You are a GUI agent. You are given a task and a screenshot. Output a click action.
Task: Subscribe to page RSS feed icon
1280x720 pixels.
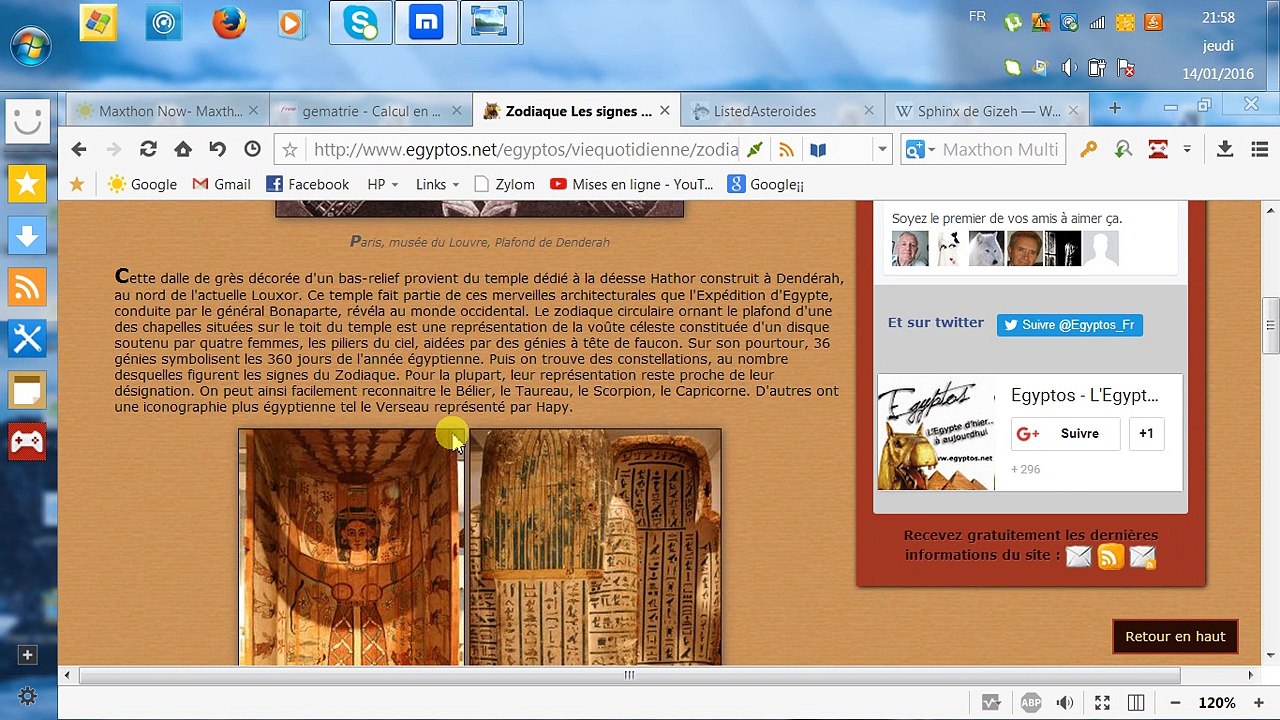click(786, 150)
